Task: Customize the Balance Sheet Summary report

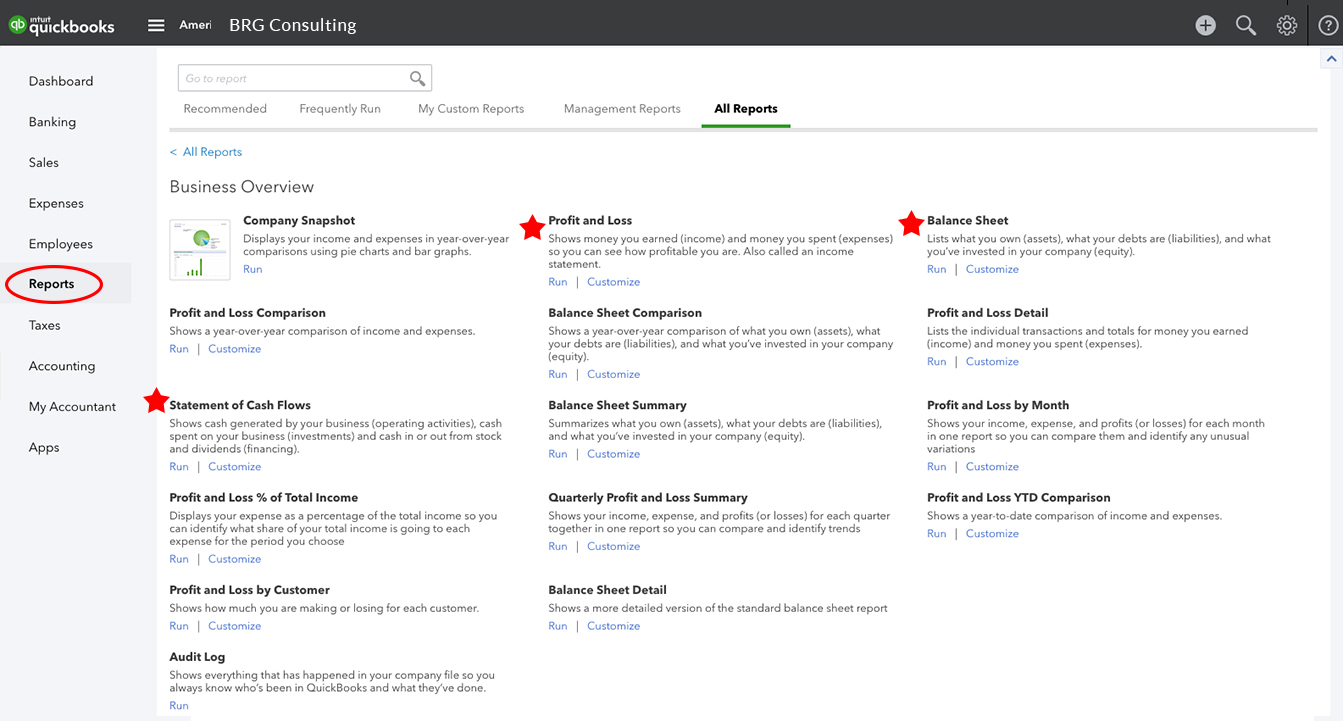Action: point(613,454)
